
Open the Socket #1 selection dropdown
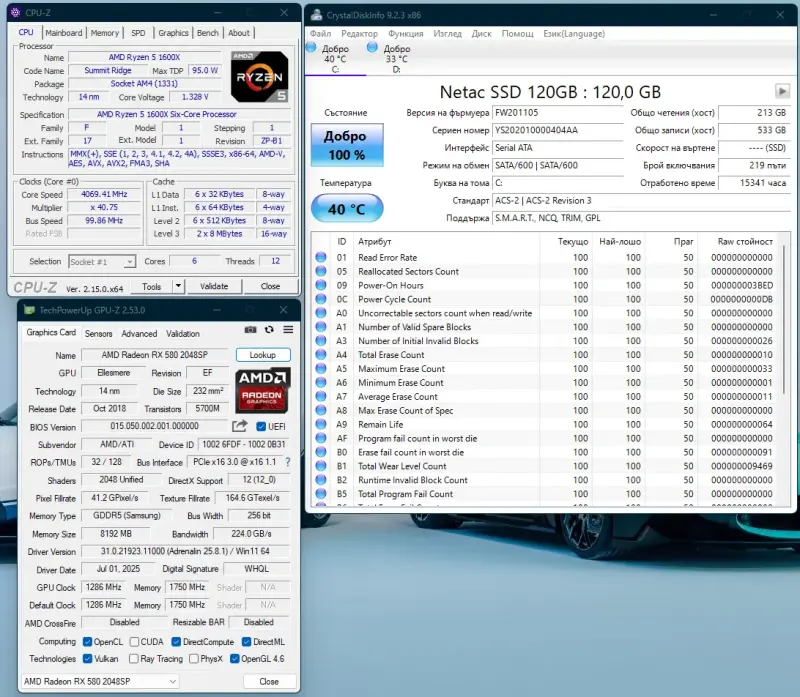point(102,262)
